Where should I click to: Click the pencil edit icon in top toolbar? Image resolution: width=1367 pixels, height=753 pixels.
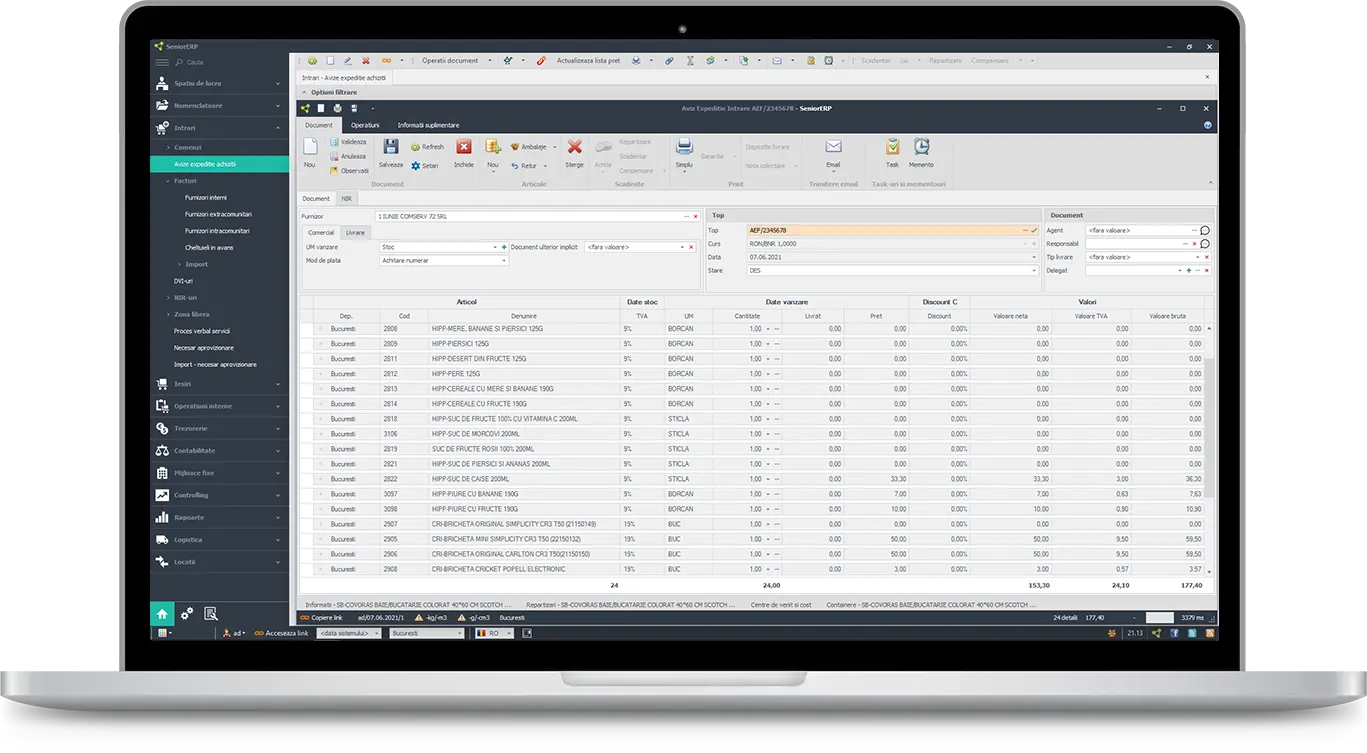[x=348, y=60]
